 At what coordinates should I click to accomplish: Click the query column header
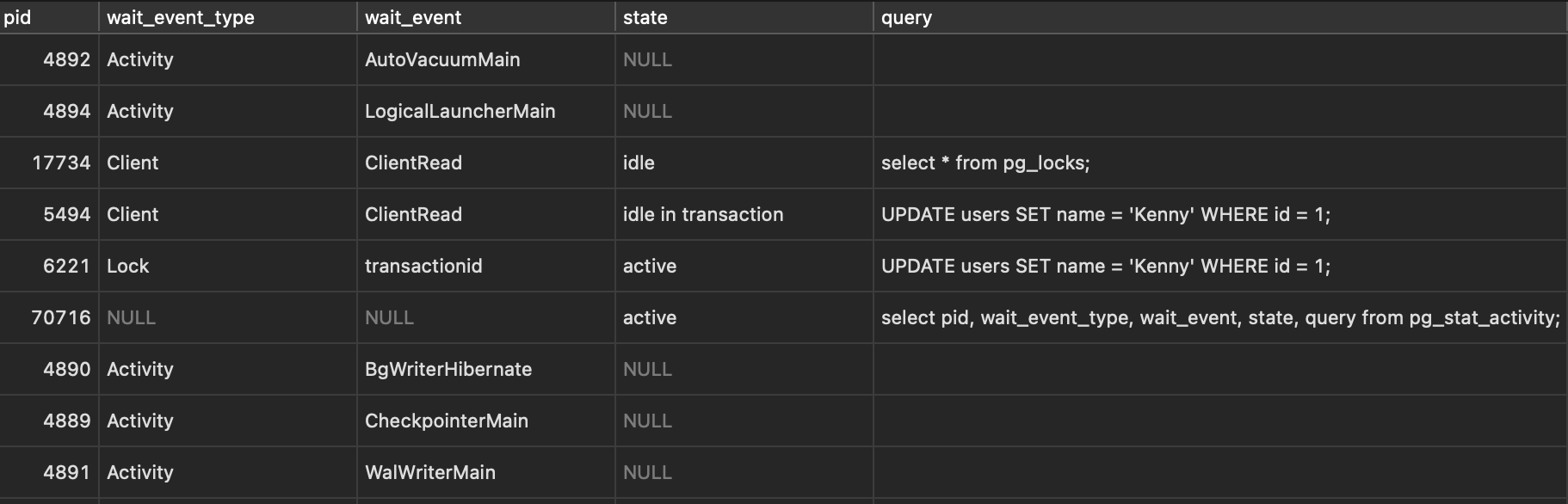[x=906, y=17]
